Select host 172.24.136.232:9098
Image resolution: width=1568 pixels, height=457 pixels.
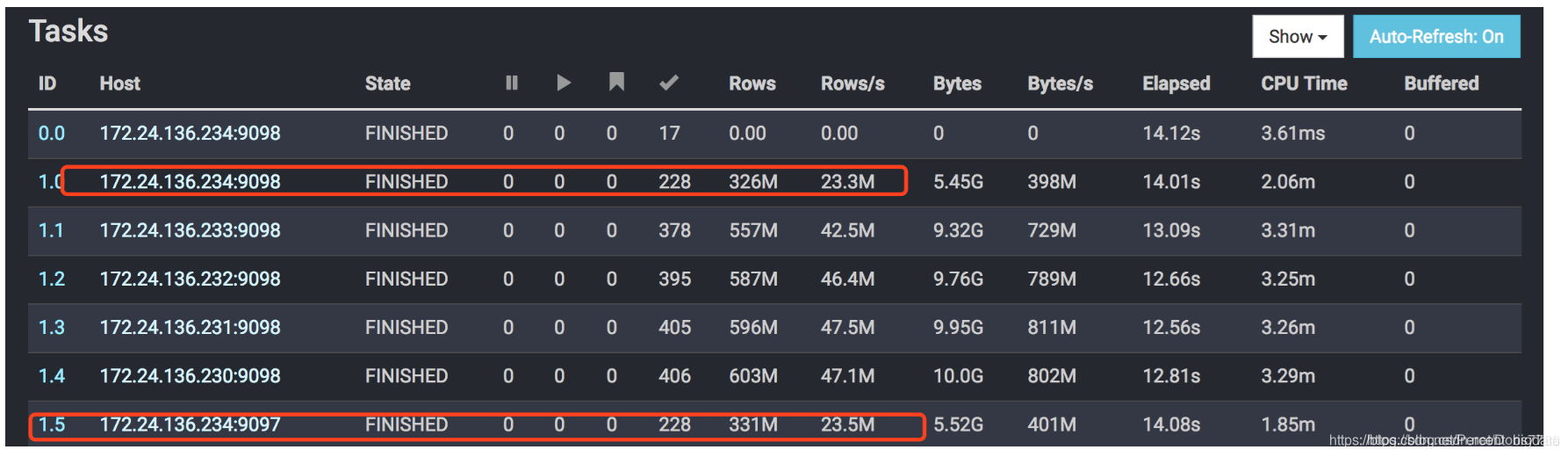point(191,279)
